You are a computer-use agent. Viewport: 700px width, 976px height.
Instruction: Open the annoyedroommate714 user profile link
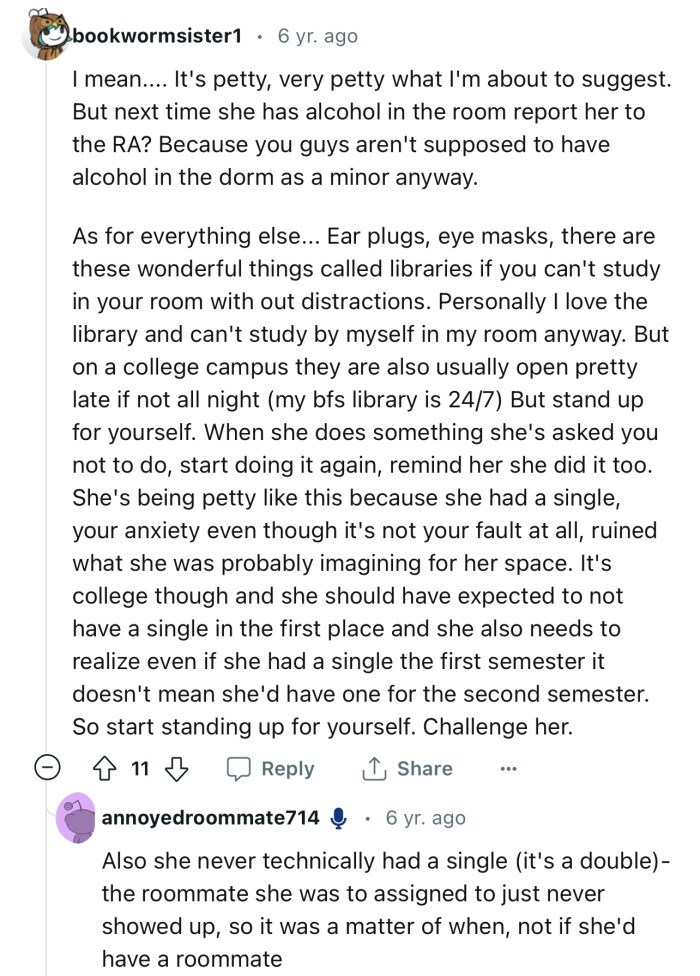coord(210,818)
